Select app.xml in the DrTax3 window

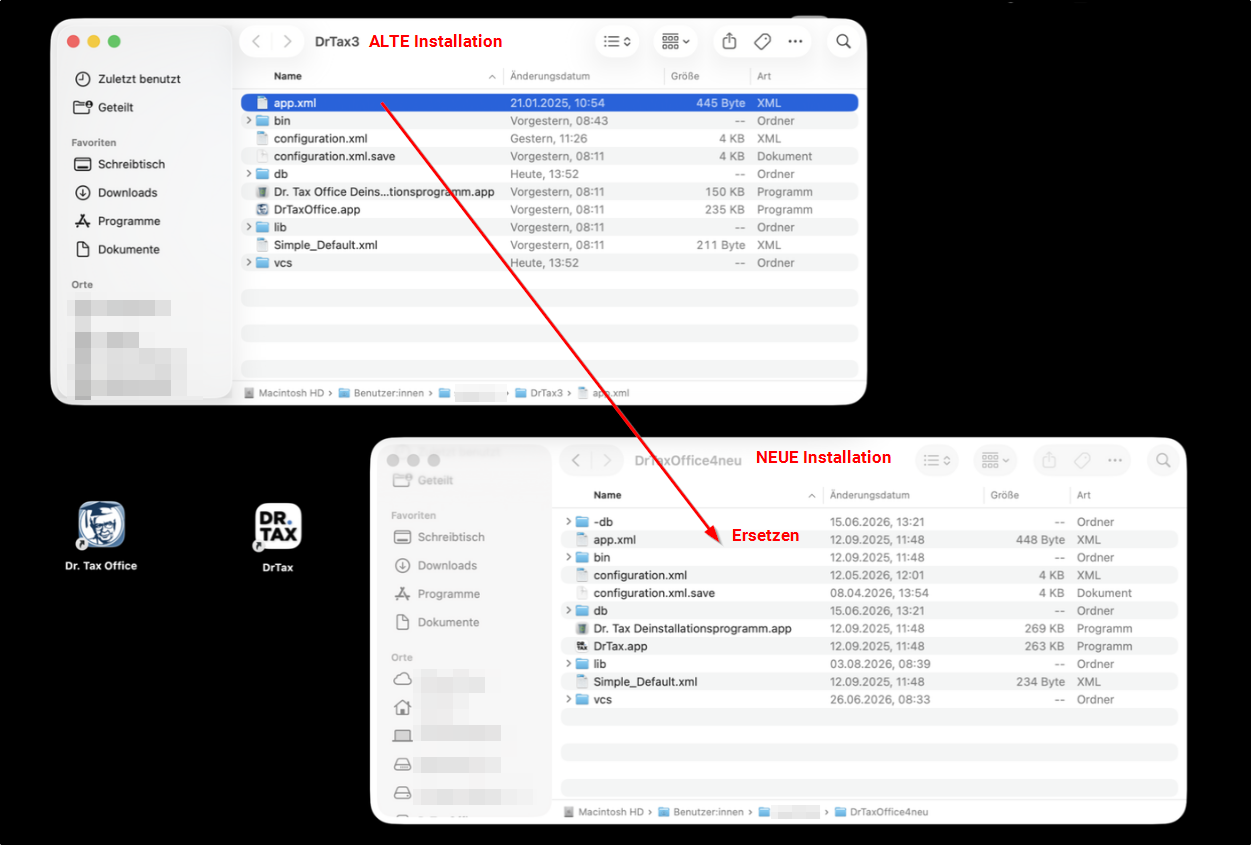(549, 103)
